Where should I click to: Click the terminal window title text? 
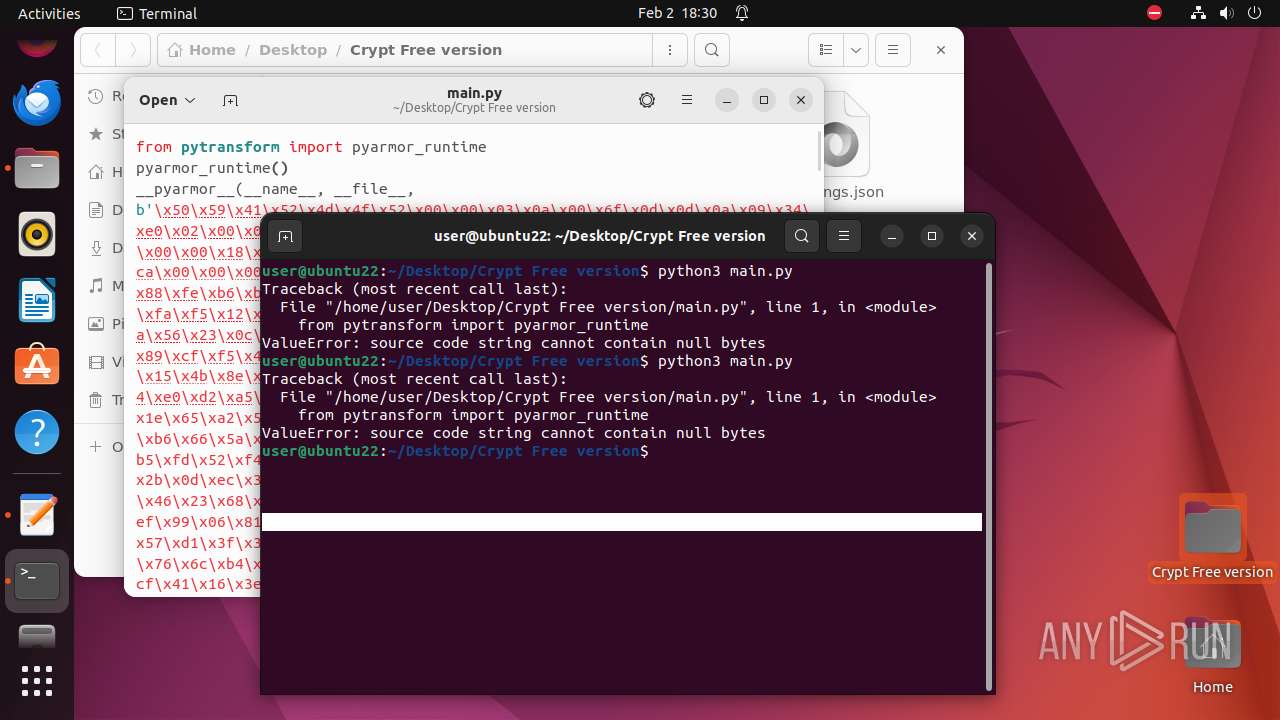click(x=600, y=236)
